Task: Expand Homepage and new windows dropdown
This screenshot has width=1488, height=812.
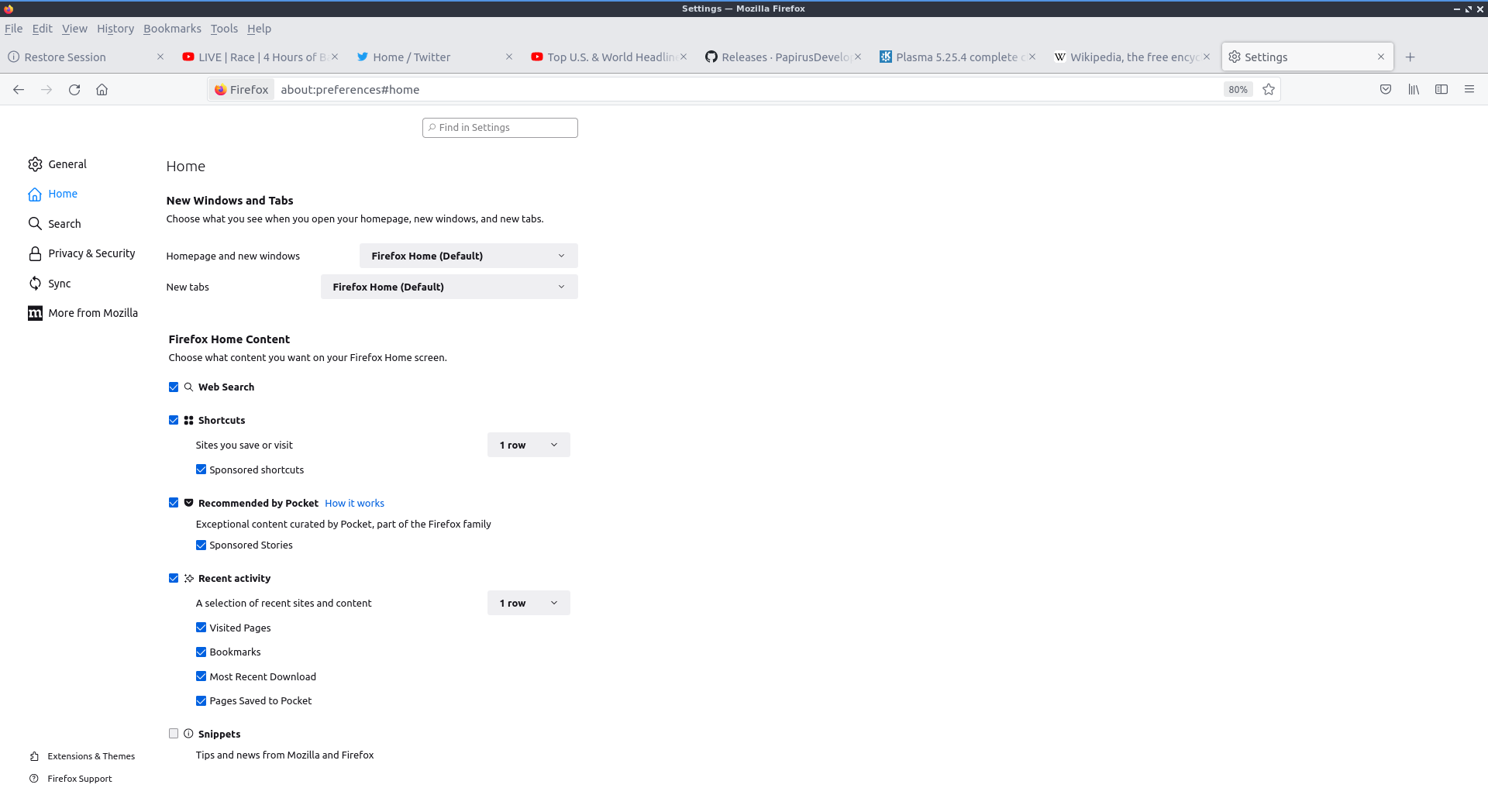Action: [x=468, y=256]
